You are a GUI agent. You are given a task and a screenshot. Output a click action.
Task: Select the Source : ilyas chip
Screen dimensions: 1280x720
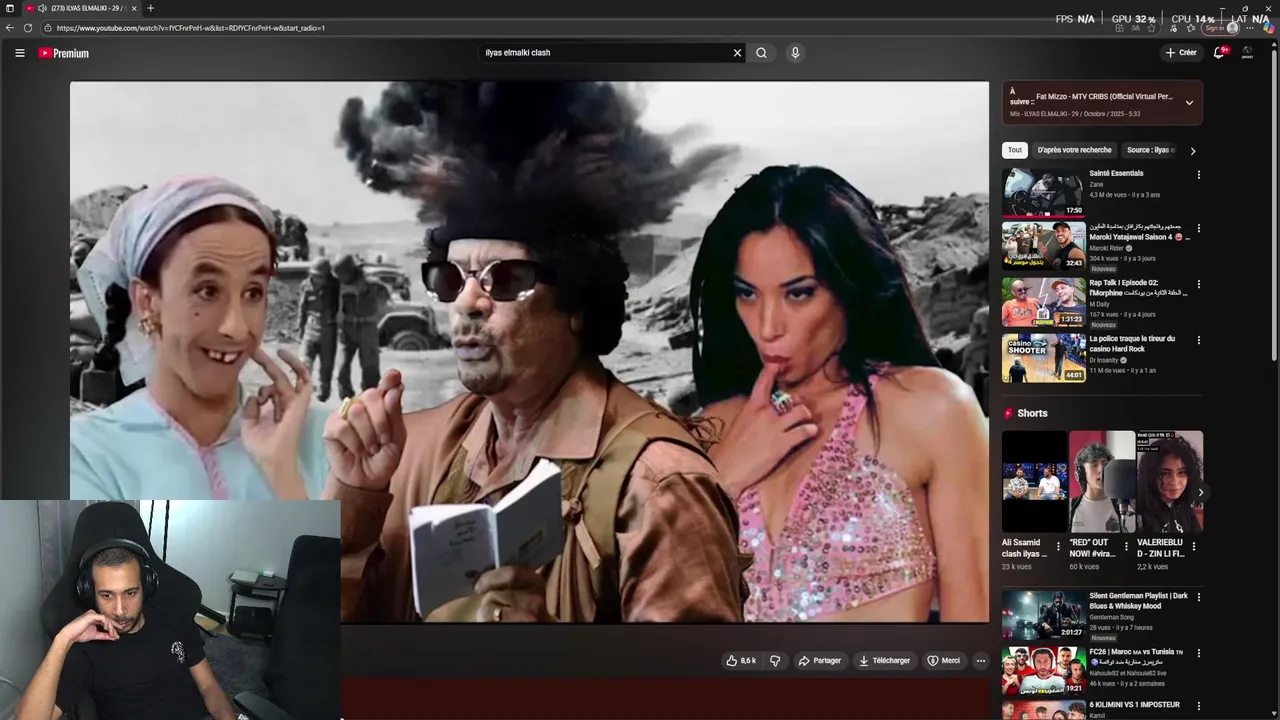tap(1149, 150)
